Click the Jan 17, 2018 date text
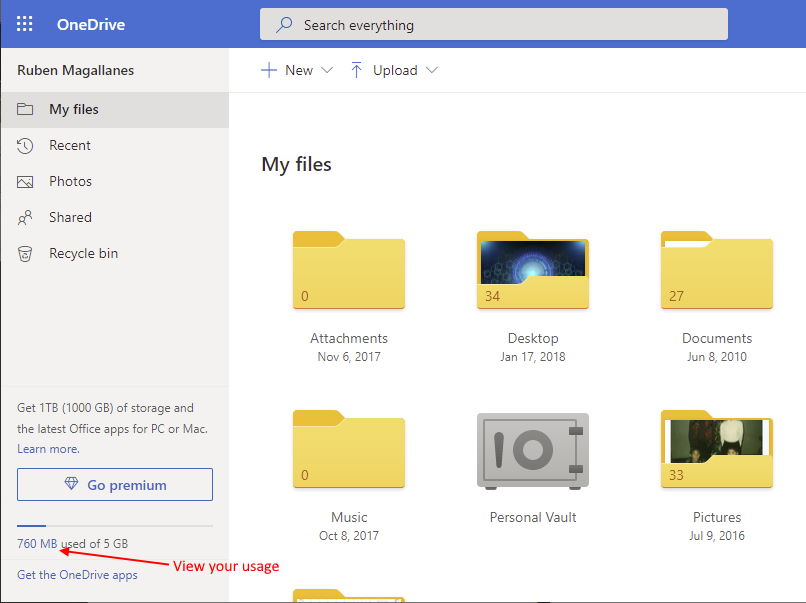Image resolution: width=806 pixels, height=603 pixels. tap(533, 357)
